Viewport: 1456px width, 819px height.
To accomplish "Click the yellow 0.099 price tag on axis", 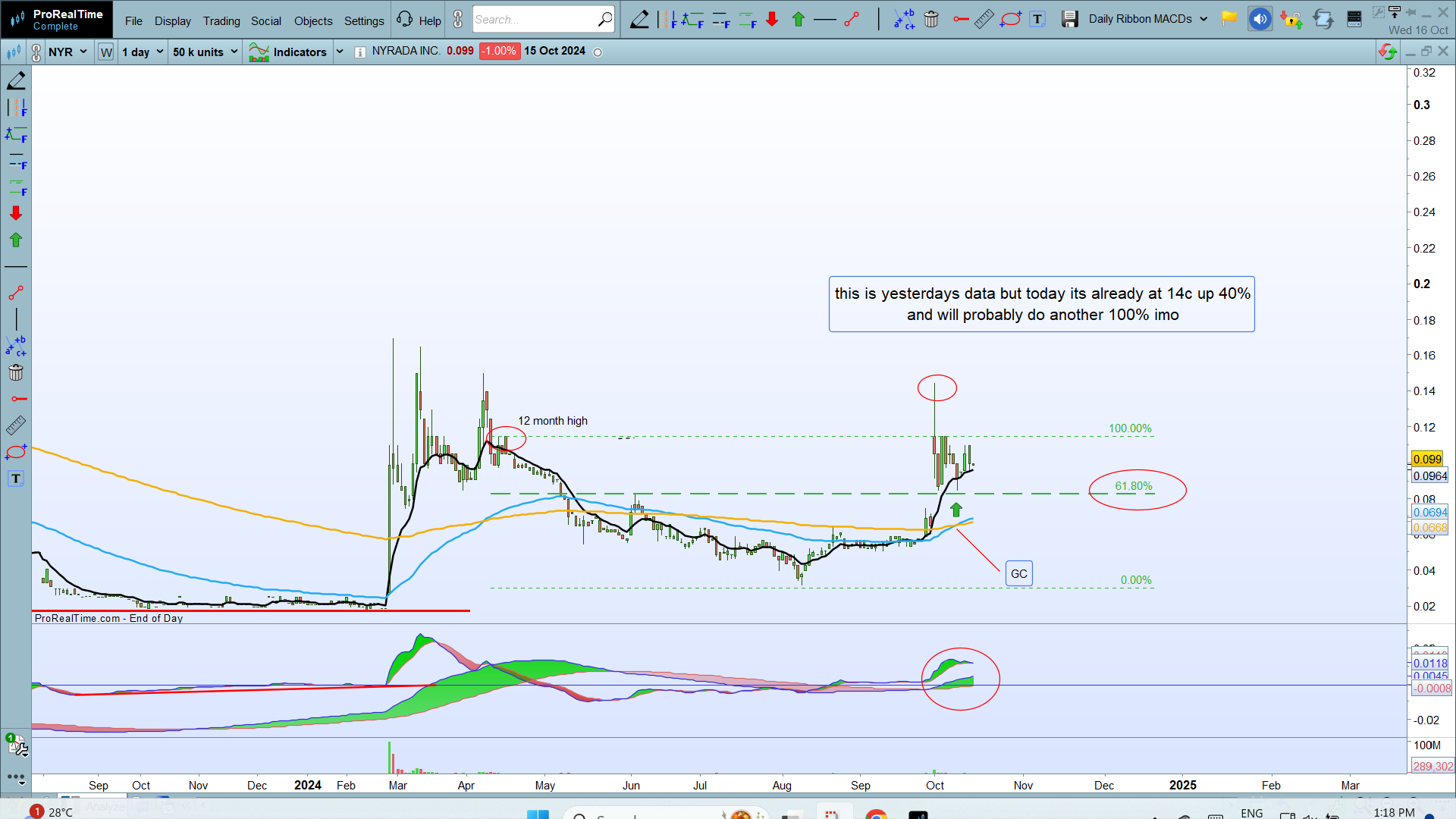I will coord(1427,460).
